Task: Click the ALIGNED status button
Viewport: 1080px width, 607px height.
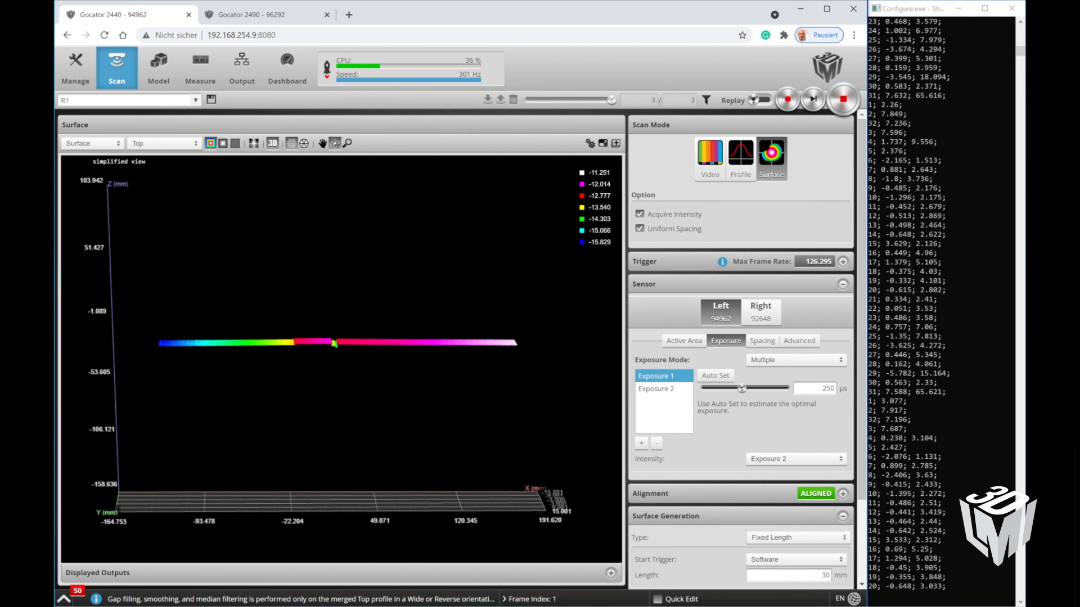Action: tap(816, 493)
